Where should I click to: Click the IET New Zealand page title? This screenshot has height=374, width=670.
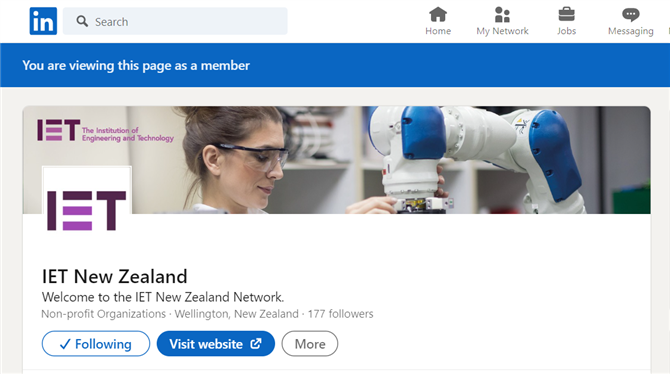[115, 277]
